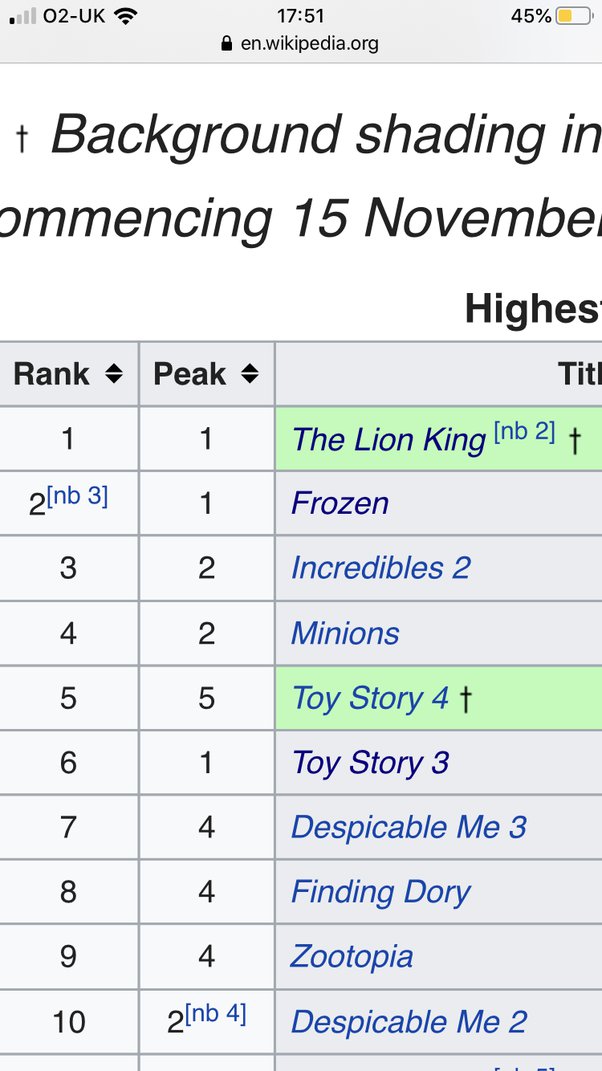This screenshot has height=1071, width=602.
Task: Tap the cellular signal bars icon
Action: coord(23,16)
